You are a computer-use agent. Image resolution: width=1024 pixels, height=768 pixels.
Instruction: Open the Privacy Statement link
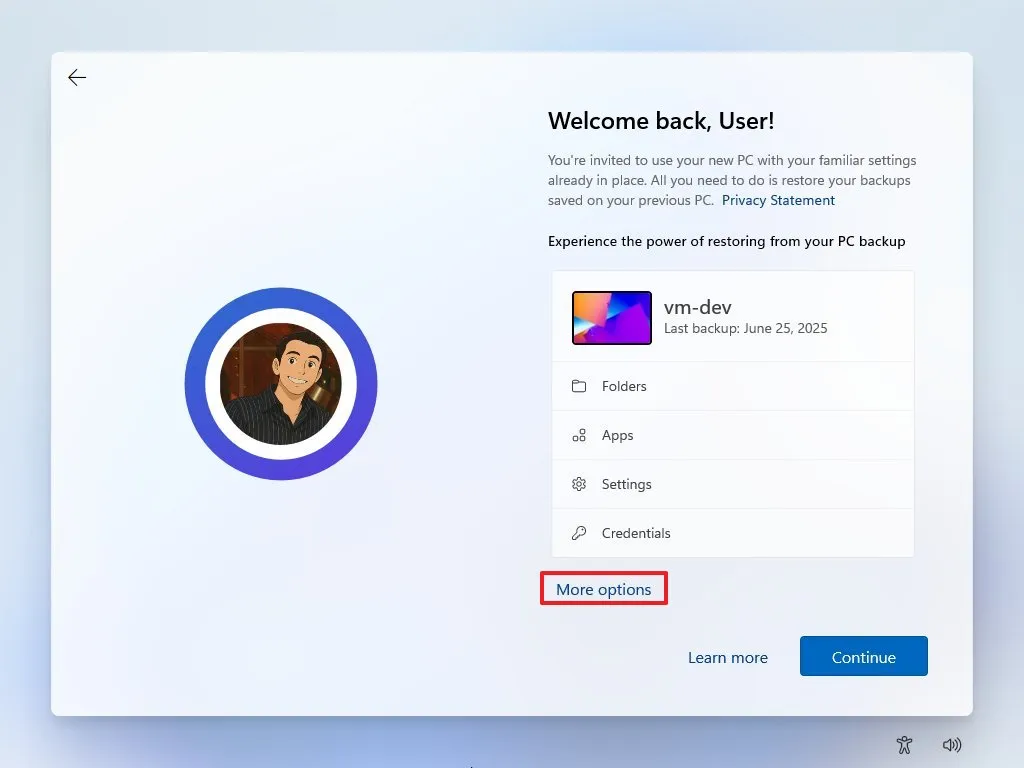pos(778,200)
